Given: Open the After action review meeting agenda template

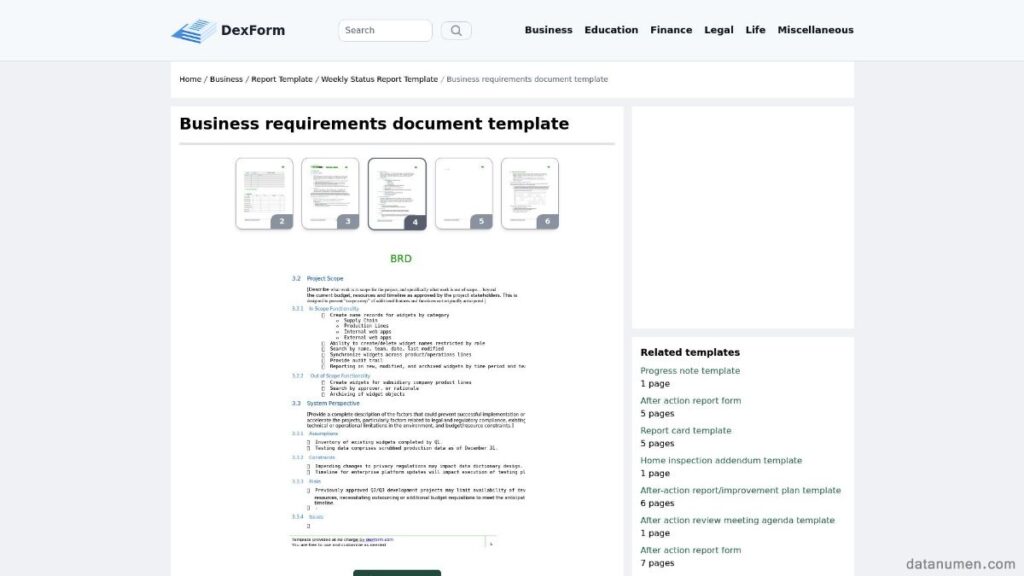Looking at the screenshot, I should coord(738,520).
